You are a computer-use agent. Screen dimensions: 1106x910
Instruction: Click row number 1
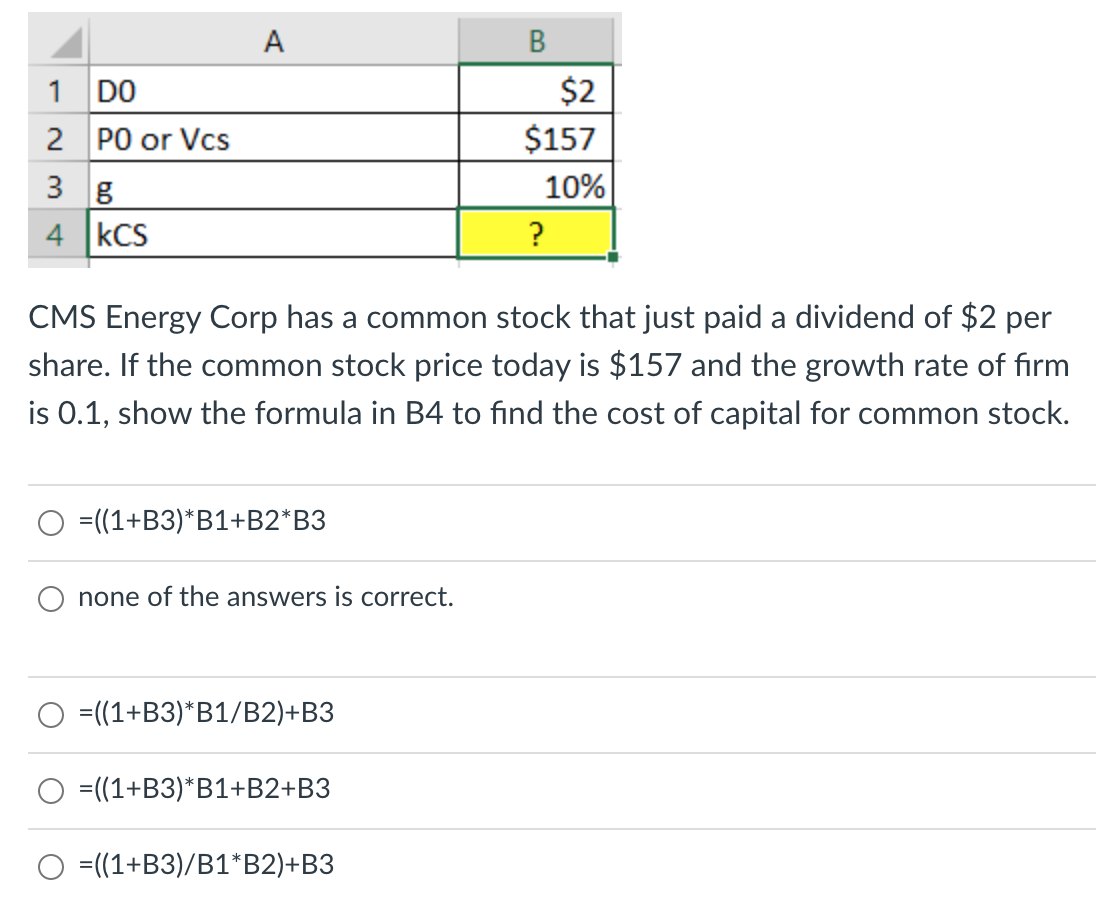(55, 91)
